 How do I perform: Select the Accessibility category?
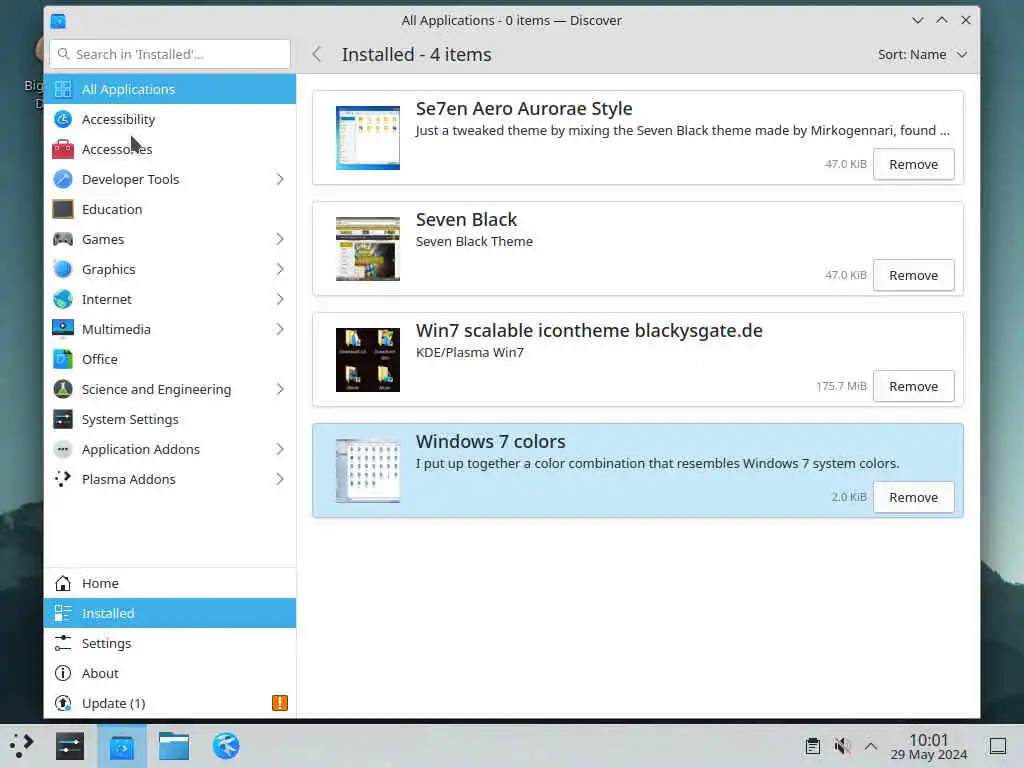pyautogui.click(x=170, y=119)
